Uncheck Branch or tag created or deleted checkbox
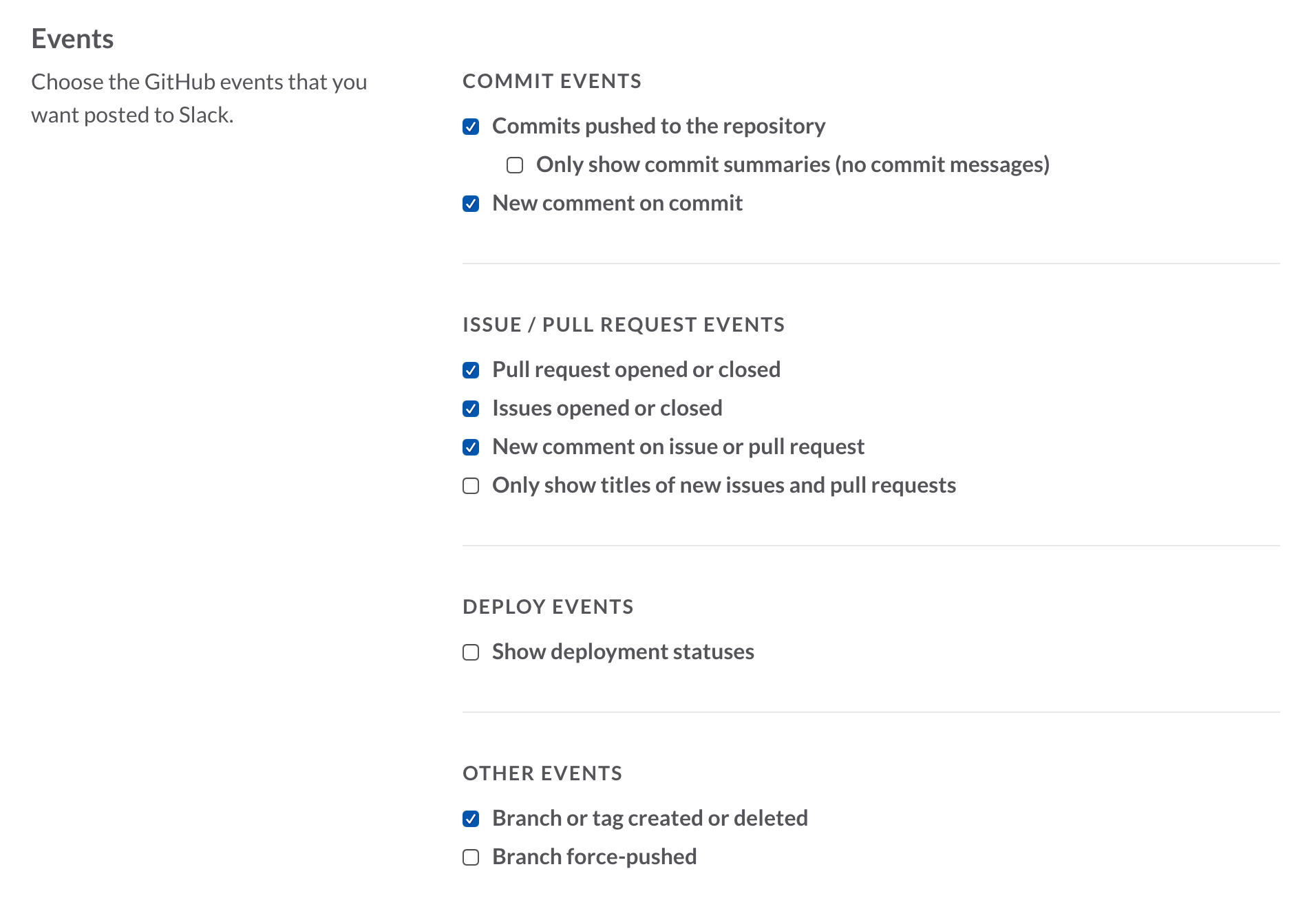 (471, 819)
